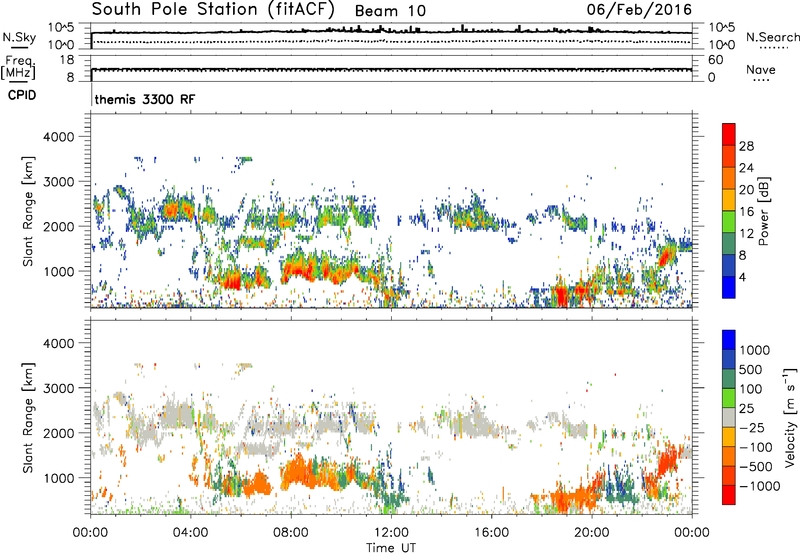The width and height of the screenshot is (800, 554).
Task: Click the "08:00" time axis tick label
Action: point(291,533)
